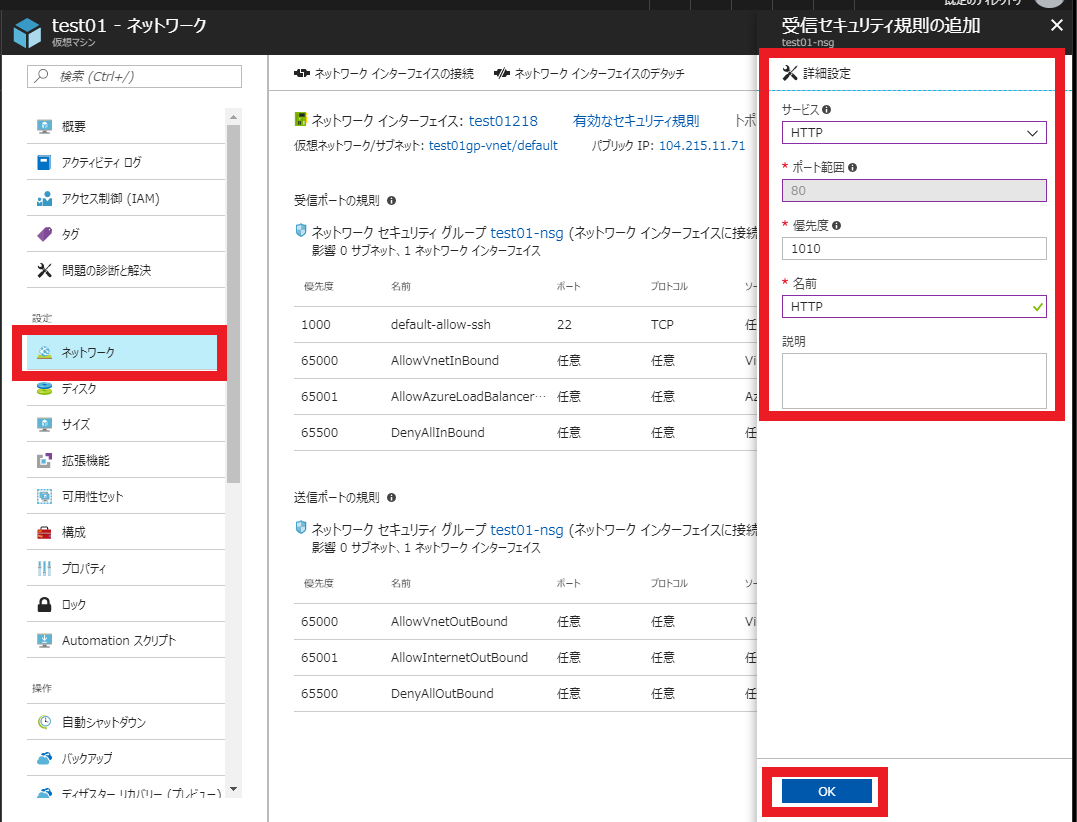Open the サイズ menu item
This screenshot has width=1077, height=822.
pos(126,424)
